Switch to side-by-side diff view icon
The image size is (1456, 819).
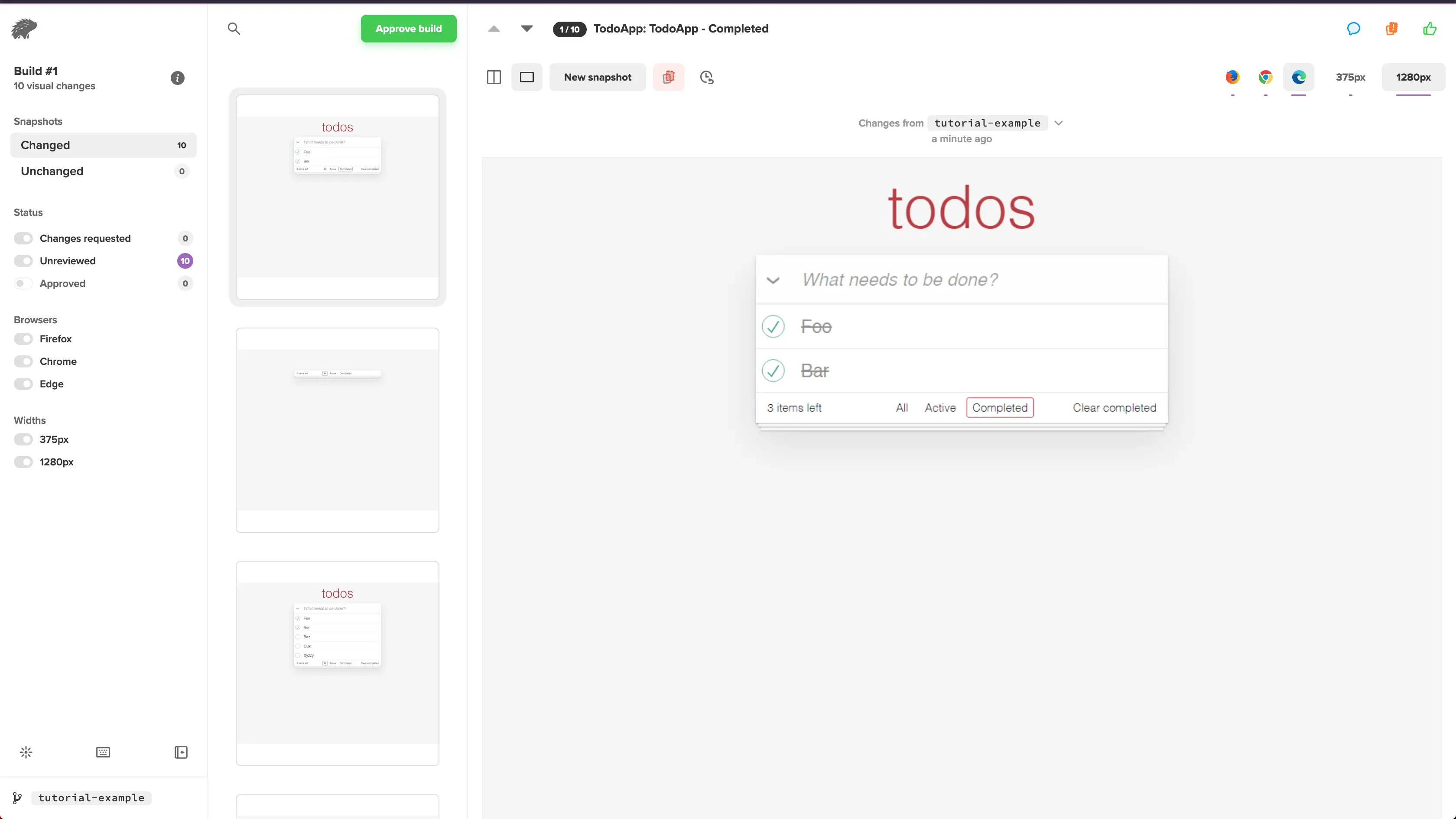tap(494, 78)
